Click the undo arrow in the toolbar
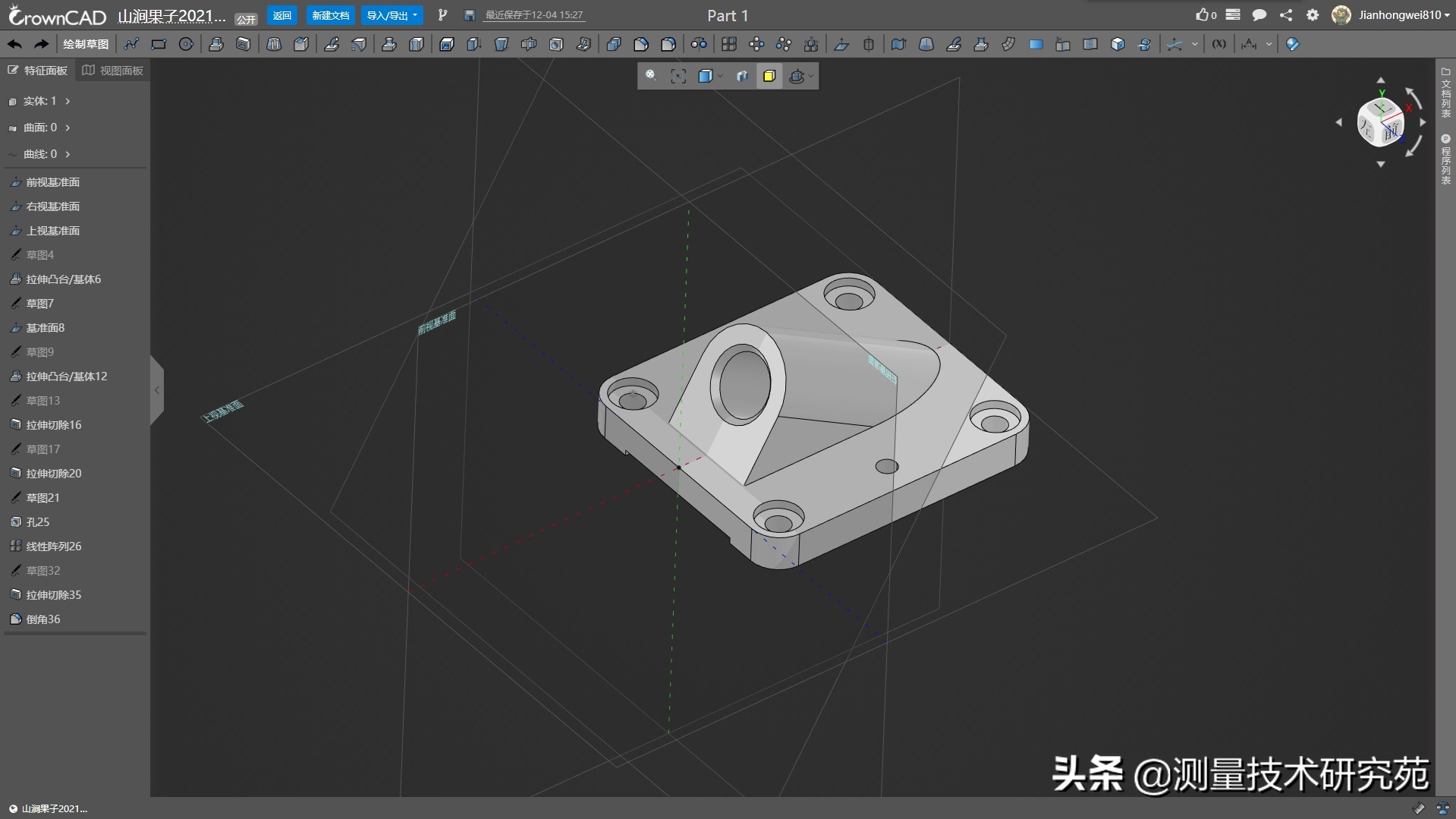The height and width of the screenshot is (819, 1456). [x=14, y=44]
